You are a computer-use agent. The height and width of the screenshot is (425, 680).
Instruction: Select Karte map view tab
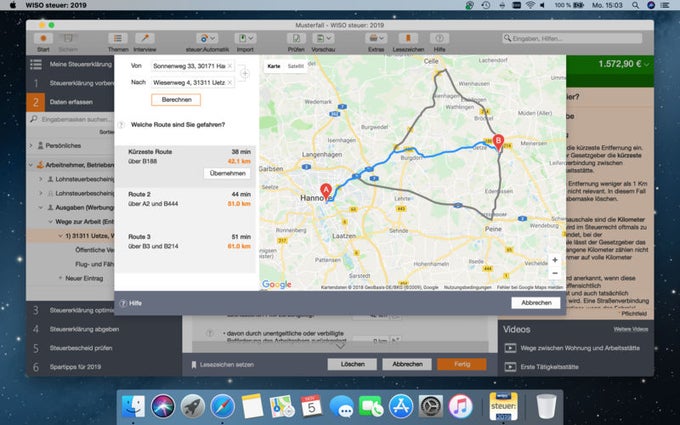point(274,66)
